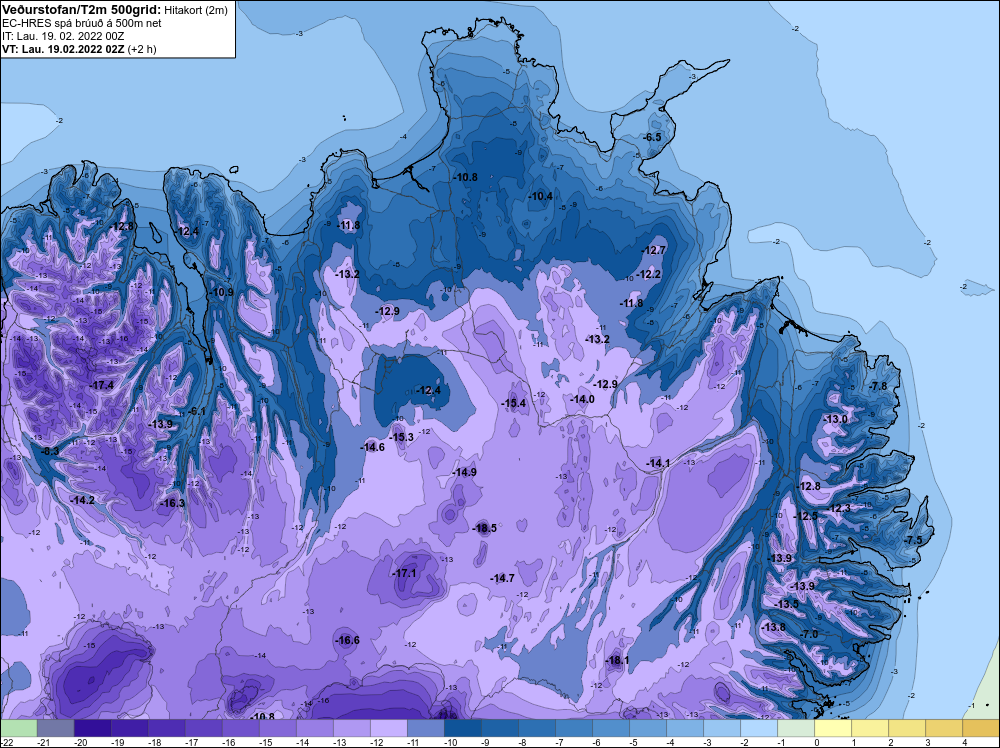Click the -10.4 temperature reading
The image size is (1000, 748).
(x=541, y=196)
